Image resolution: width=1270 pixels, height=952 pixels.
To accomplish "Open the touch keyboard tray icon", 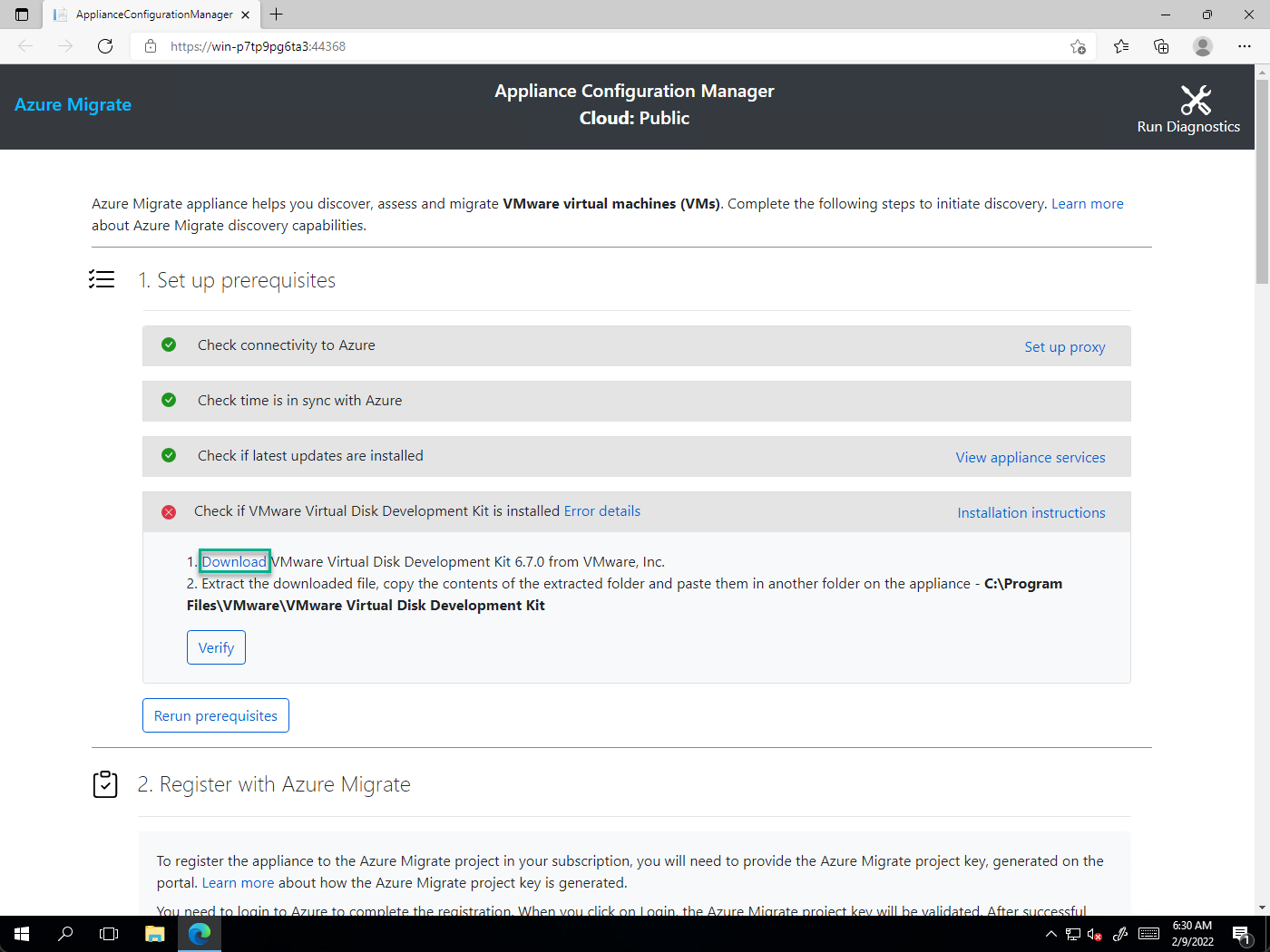I will (x=1149, y=934).
